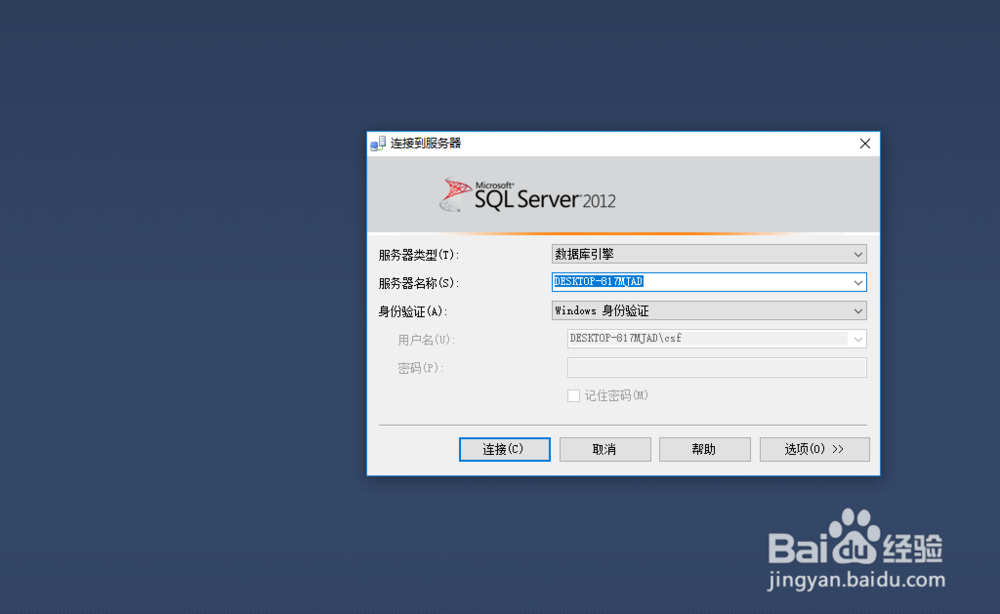This screenshot has width=1000, height=614.
Task: Click the password (密码) input field
Action: click(717, 367)
